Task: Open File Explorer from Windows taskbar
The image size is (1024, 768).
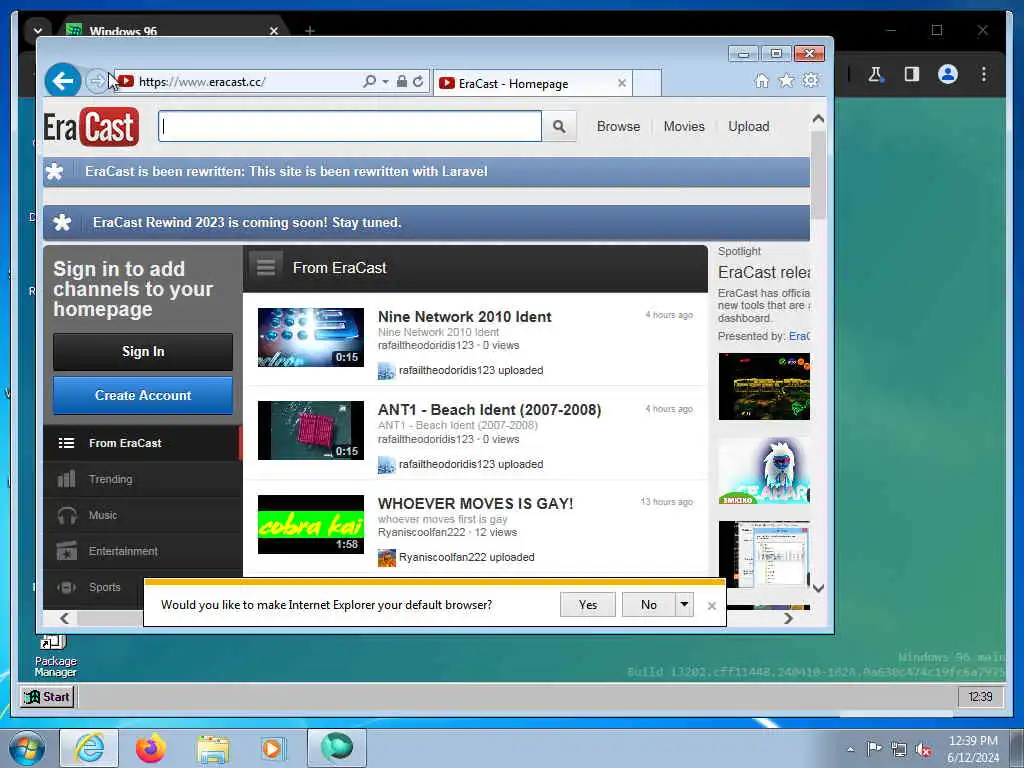Action: pyautogui.click(x=213, y=748)
